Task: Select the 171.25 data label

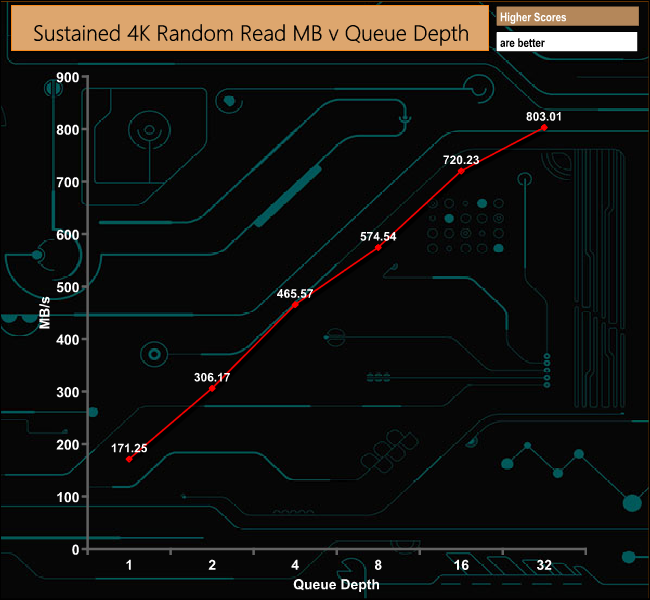Action: [x=129, y=448]
